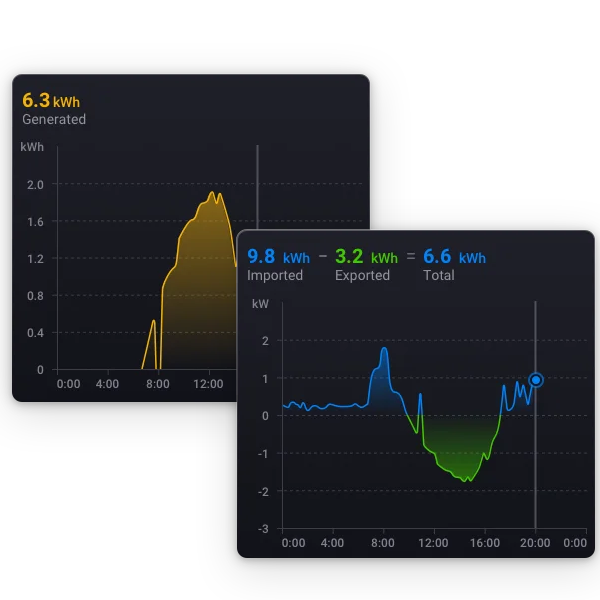This screenshot has height=600, width=600.
Task: Click the 12:00 tick on the generation chart
Action: 208,384
